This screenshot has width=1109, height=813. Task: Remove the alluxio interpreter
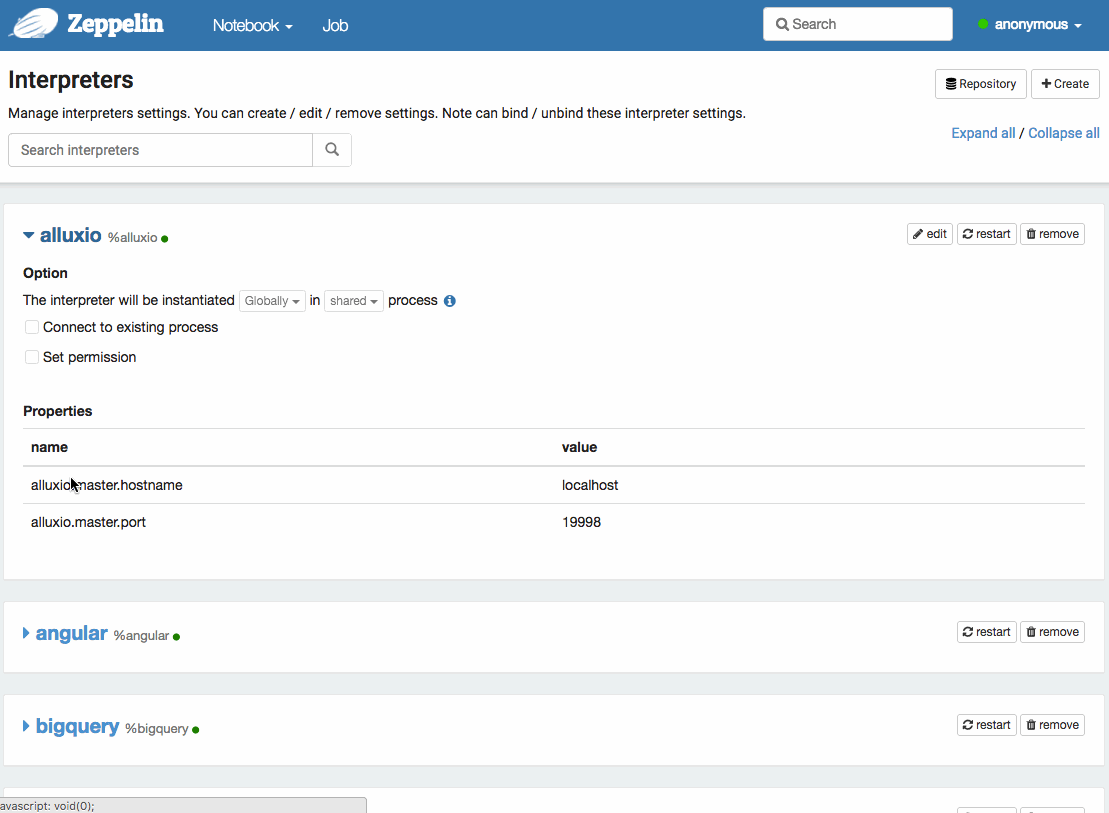click(1052, 234)
